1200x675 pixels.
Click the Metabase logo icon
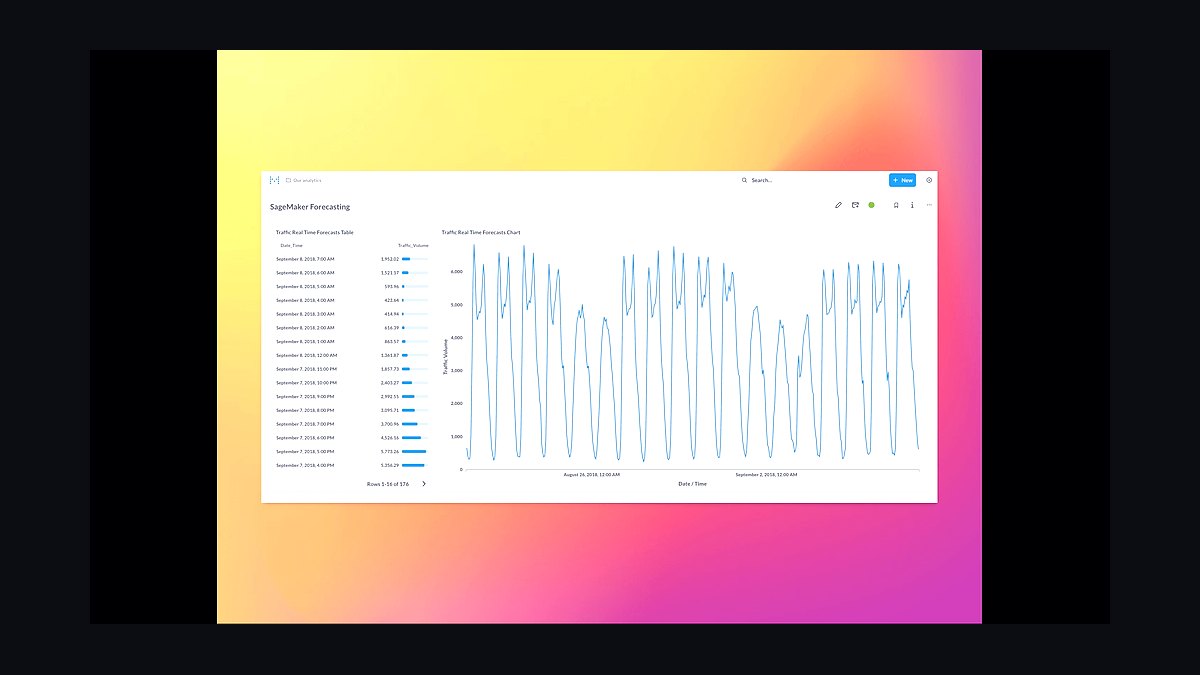tap(274, 180)
